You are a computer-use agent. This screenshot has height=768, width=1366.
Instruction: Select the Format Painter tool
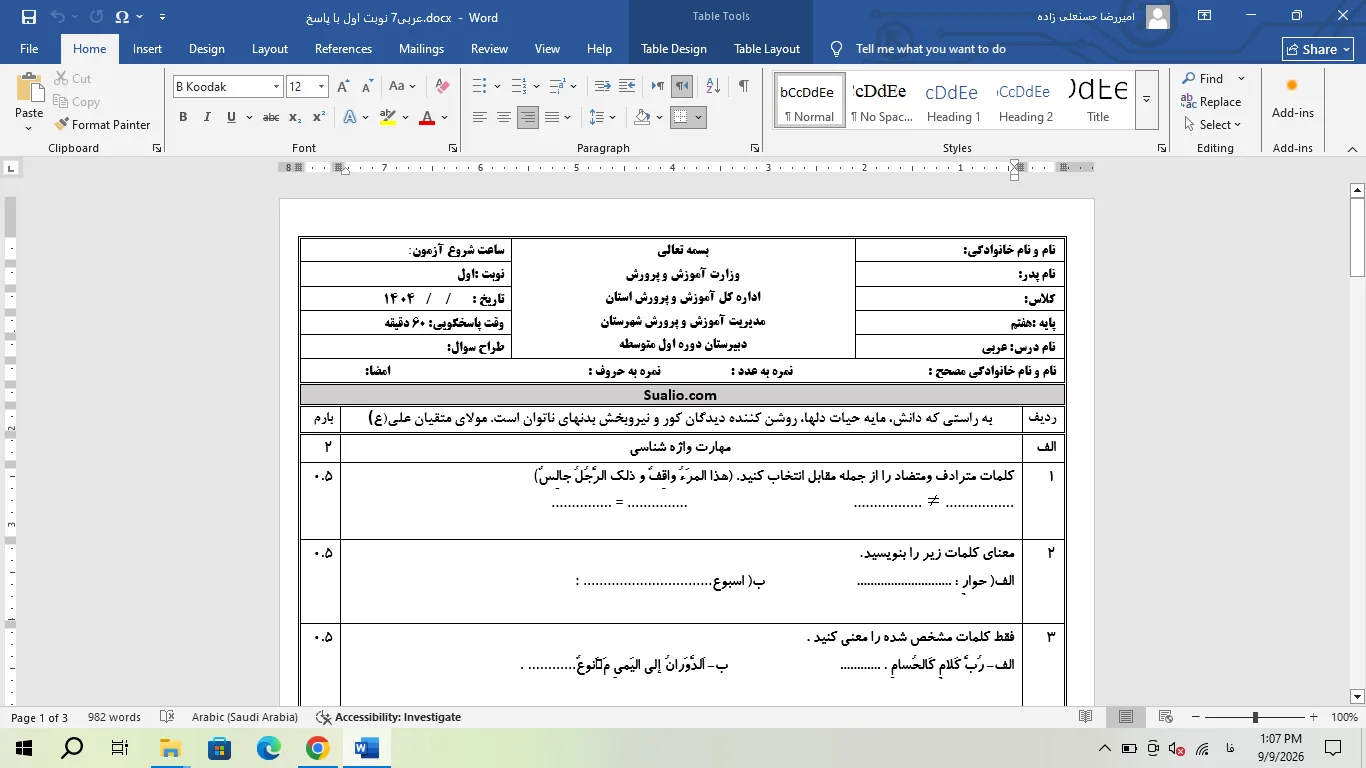102,125
